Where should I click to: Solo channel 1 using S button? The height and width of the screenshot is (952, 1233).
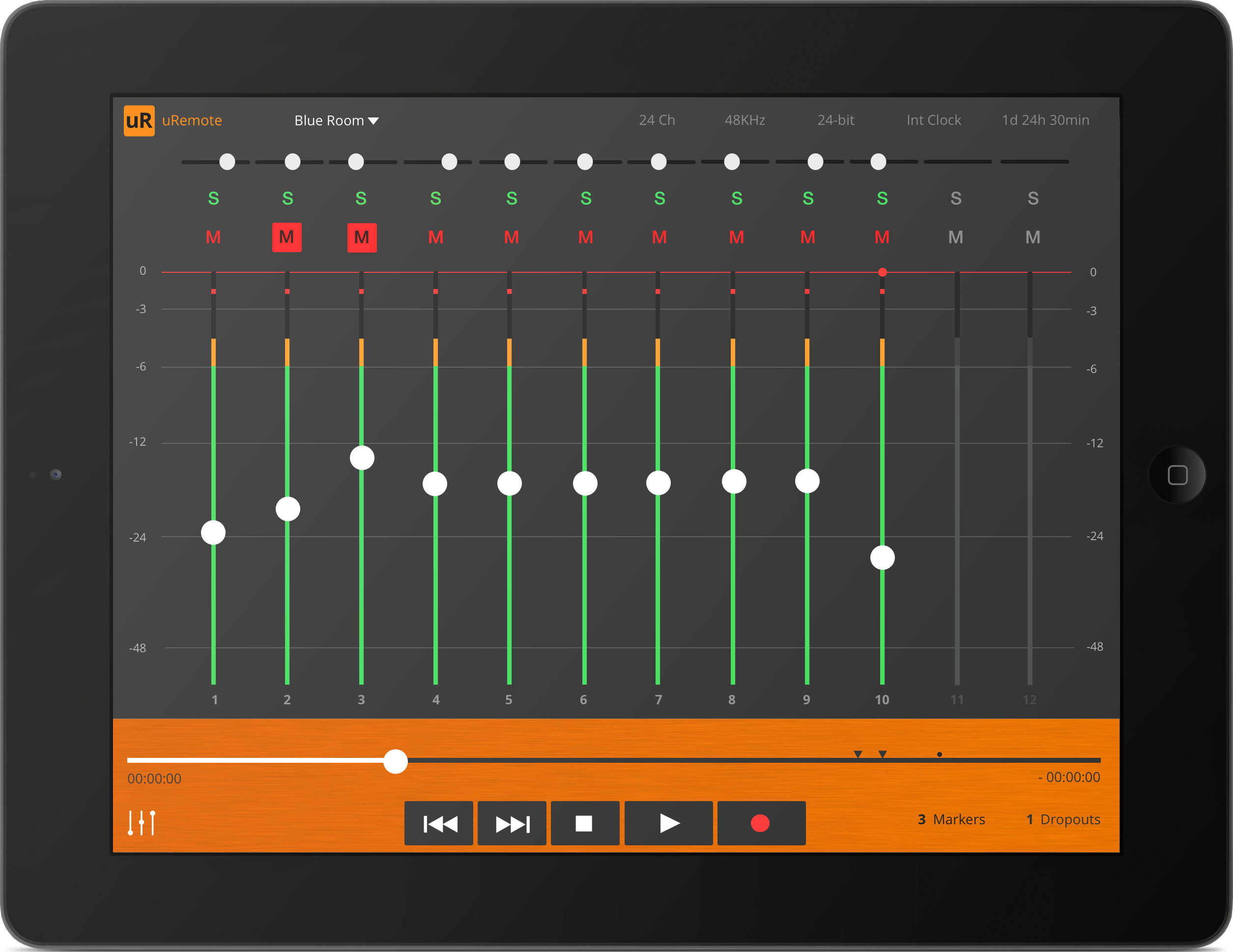click(213, 199)
